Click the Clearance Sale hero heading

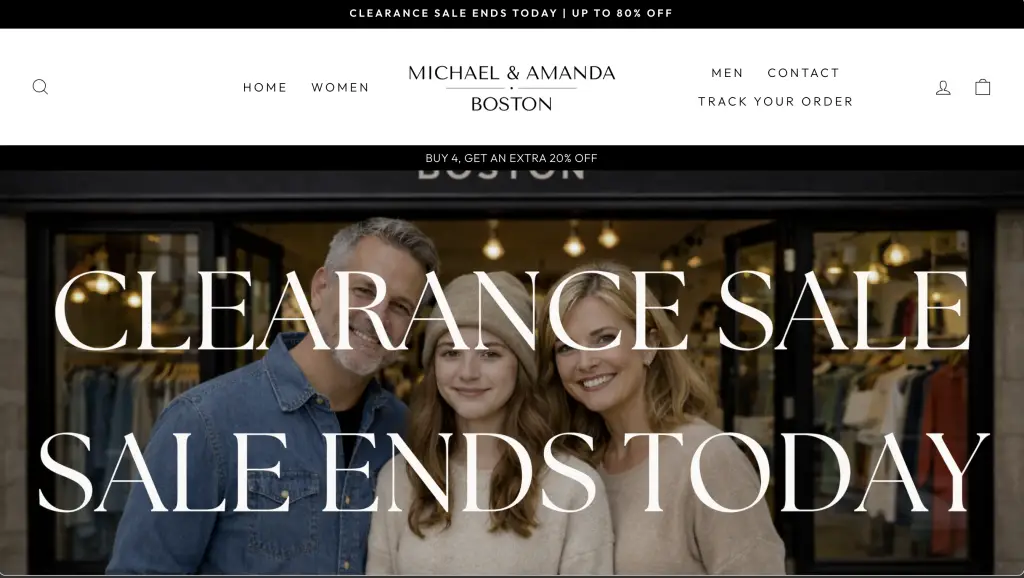click(512, 311)
